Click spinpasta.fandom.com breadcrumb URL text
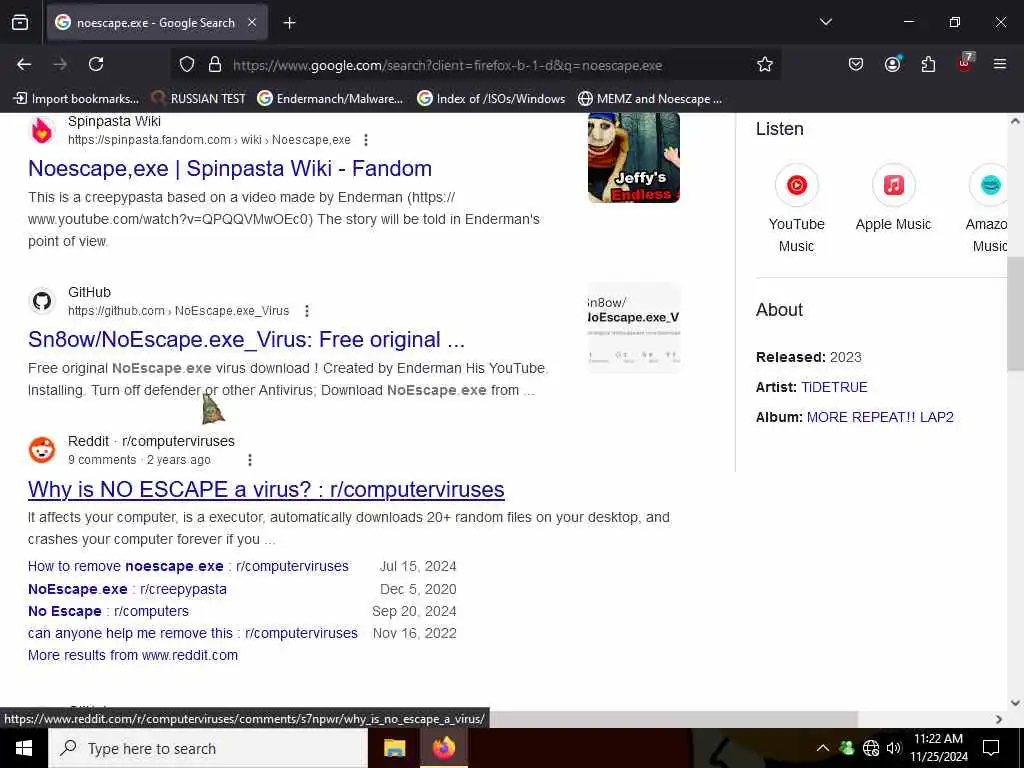This screenshot has height=768, width=1024. coord(209,140)
